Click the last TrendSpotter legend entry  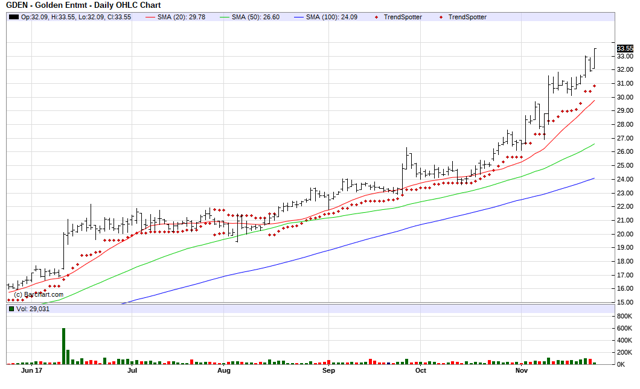463,17
